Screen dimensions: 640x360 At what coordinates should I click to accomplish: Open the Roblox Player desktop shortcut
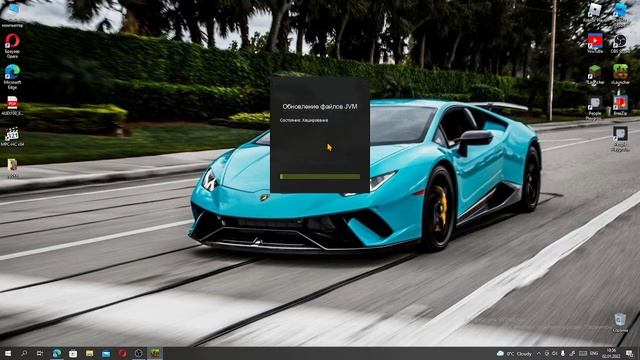click(595, 12)
